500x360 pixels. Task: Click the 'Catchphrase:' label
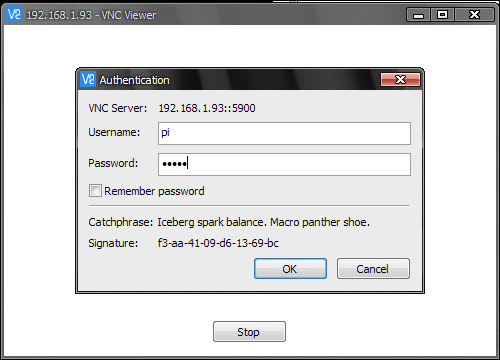(x=121, y=222)
